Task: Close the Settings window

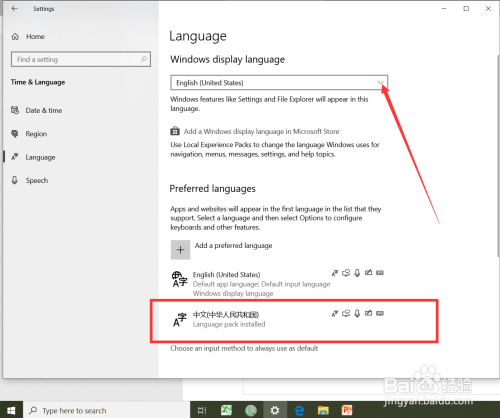Action: click(x=488, y=9)
